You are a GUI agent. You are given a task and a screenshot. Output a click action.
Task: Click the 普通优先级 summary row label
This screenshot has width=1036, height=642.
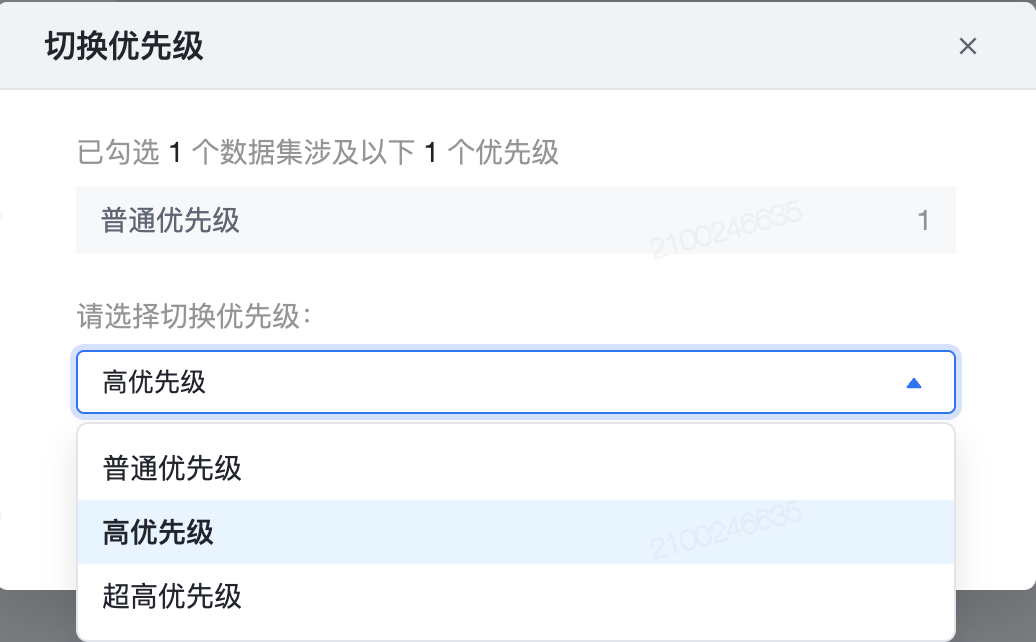tap(170, 220)
